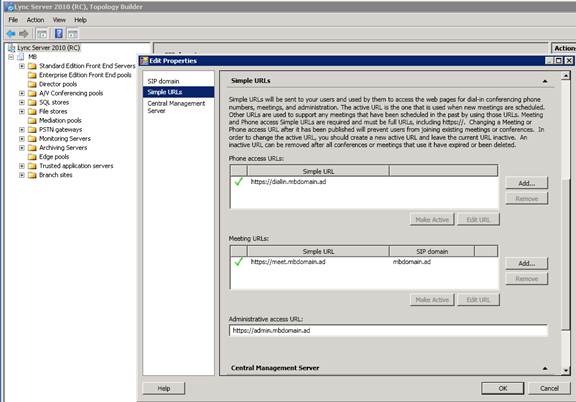Click Simple URL column header in Meeting URLs
This screenshot has height=402, width=576.
pos(318,252)
